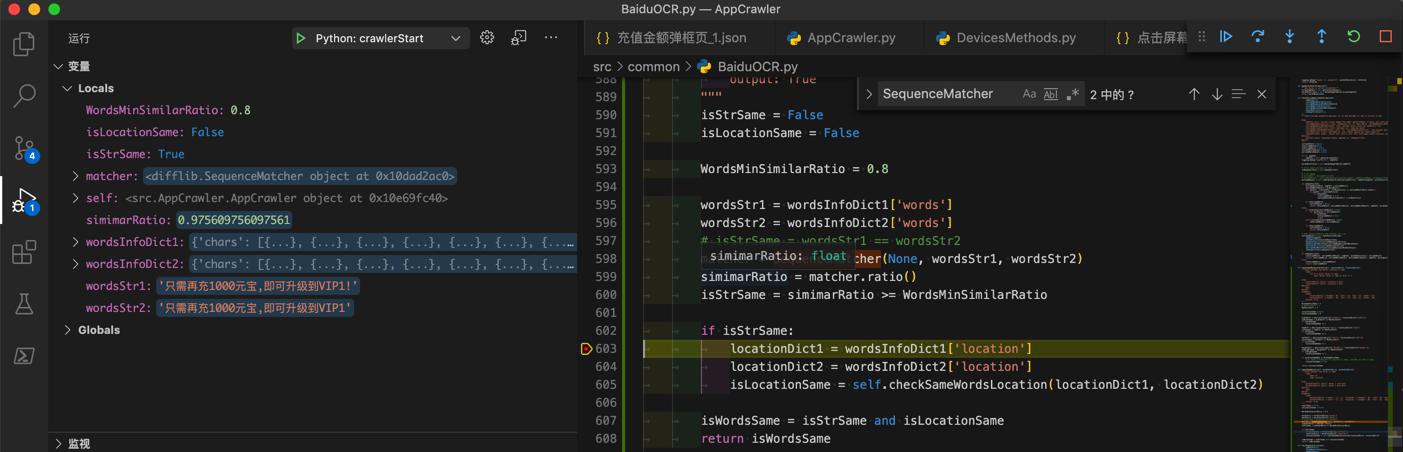The image size is (1403, 452).
Task: Select the isStrSame variable row
Action: click(x=313, y=154)
